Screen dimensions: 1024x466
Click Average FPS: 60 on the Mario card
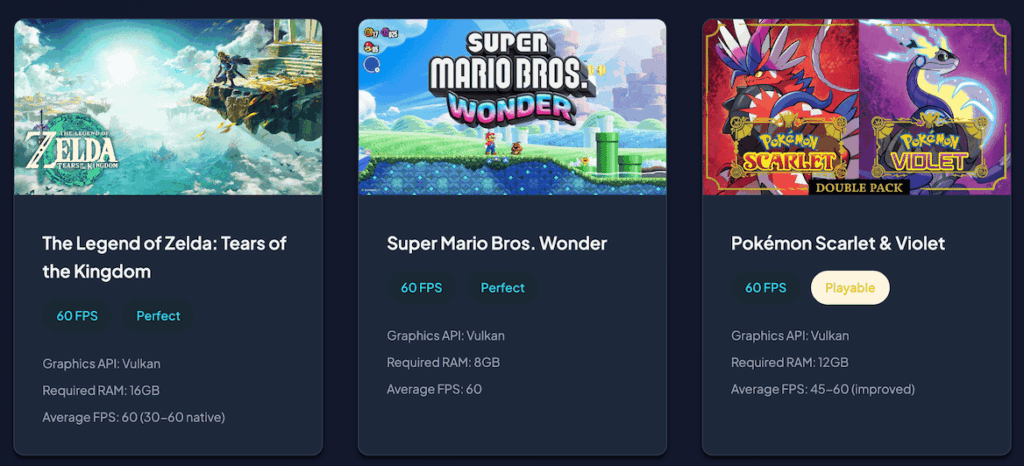click(x=434, y=389)
